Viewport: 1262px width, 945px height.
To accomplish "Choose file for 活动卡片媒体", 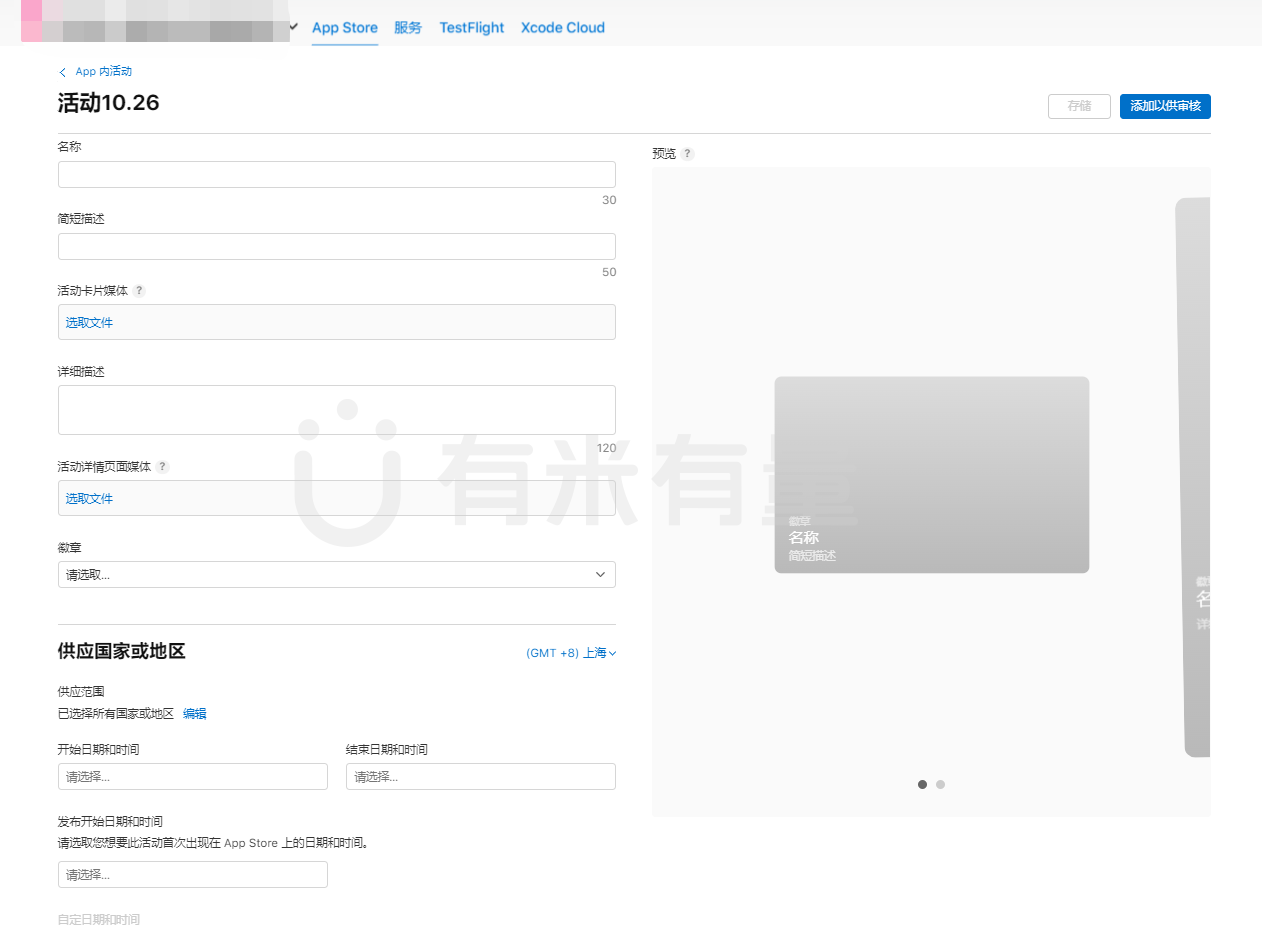I will click(x=90, y=323).
